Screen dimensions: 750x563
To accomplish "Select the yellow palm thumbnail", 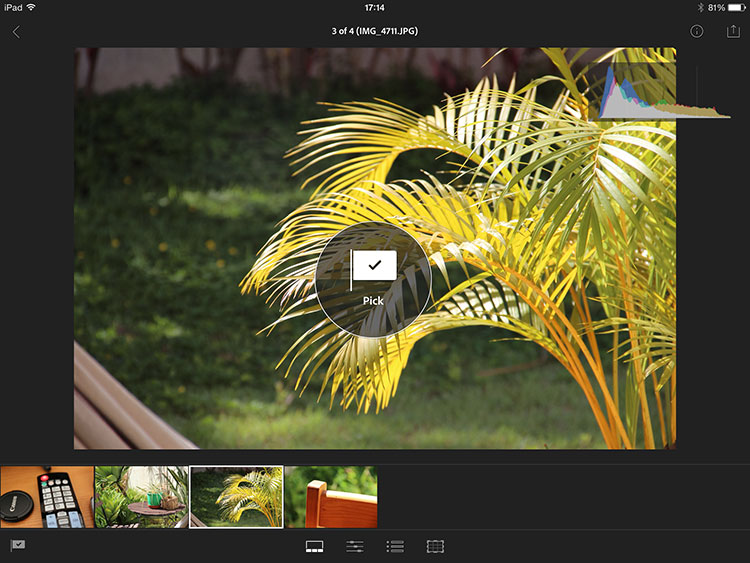I will coord(236,497).
